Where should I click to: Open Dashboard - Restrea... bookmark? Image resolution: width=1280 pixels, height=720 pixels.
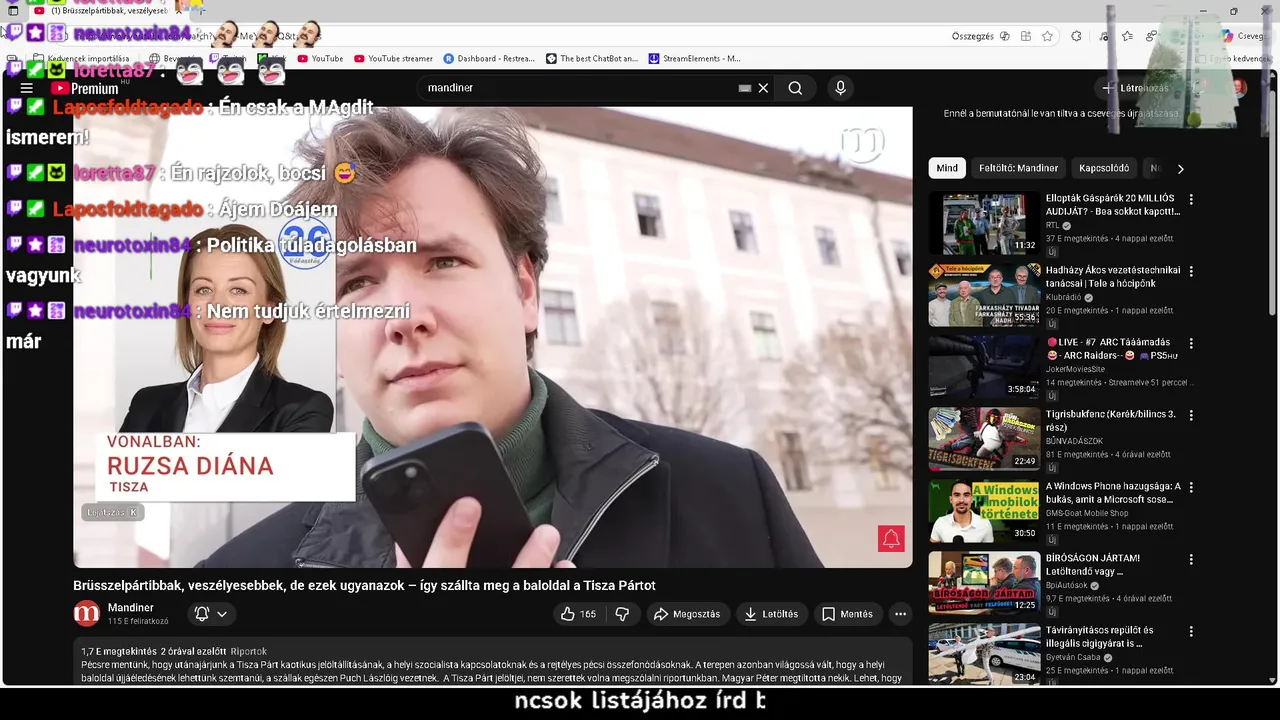(x=489, y=59)
